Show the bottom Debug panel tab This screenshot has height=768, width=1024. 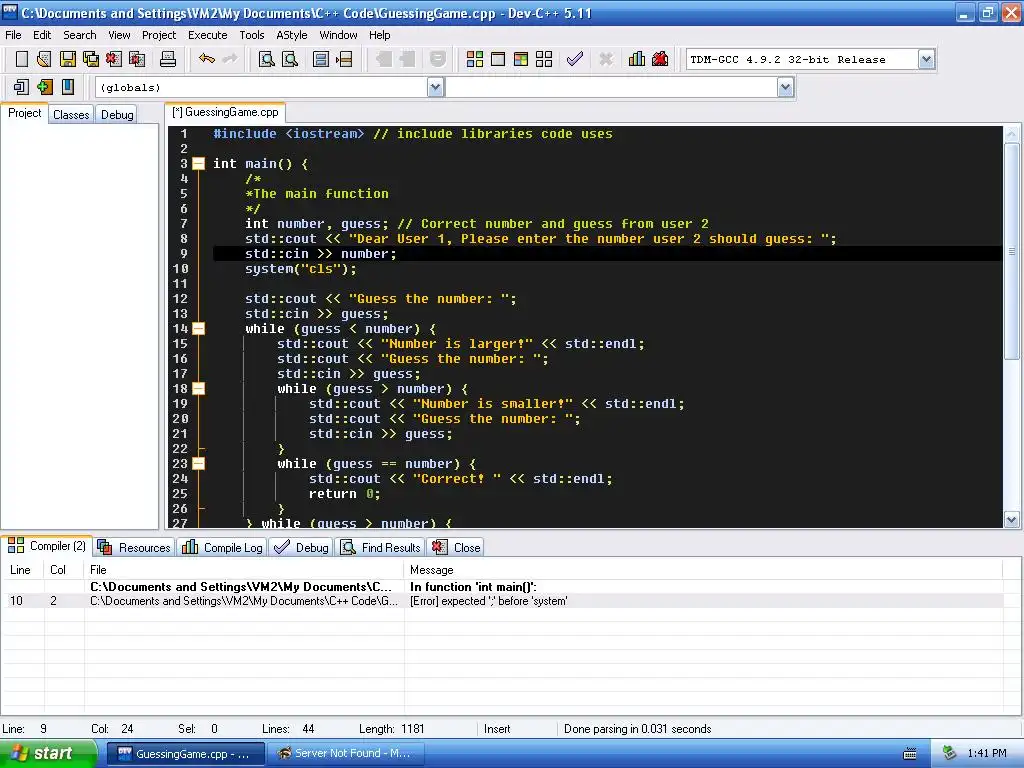[x=301, y=547]
